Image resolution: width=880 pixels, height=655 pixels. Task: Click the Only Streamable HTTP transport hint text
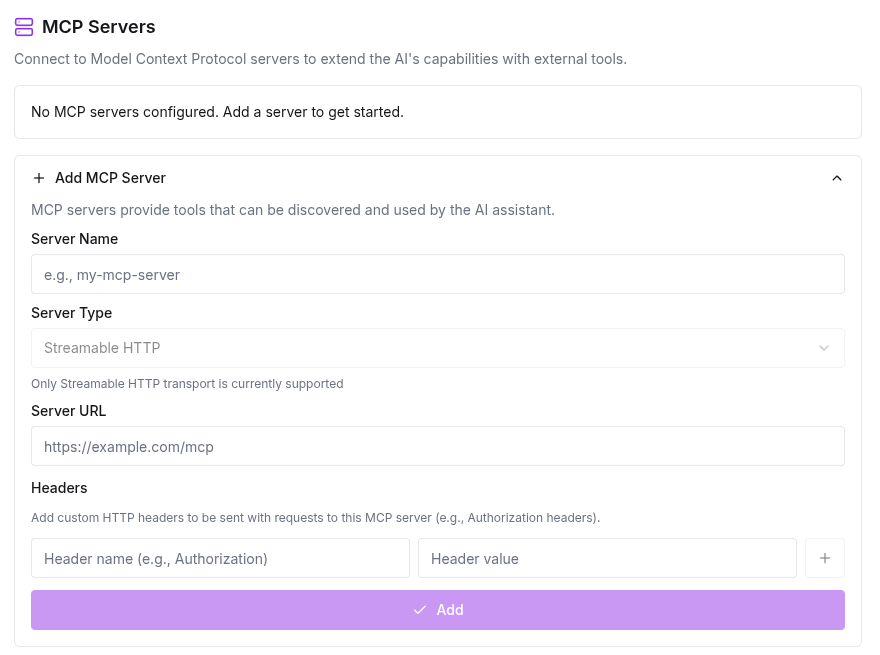point(187,384)
